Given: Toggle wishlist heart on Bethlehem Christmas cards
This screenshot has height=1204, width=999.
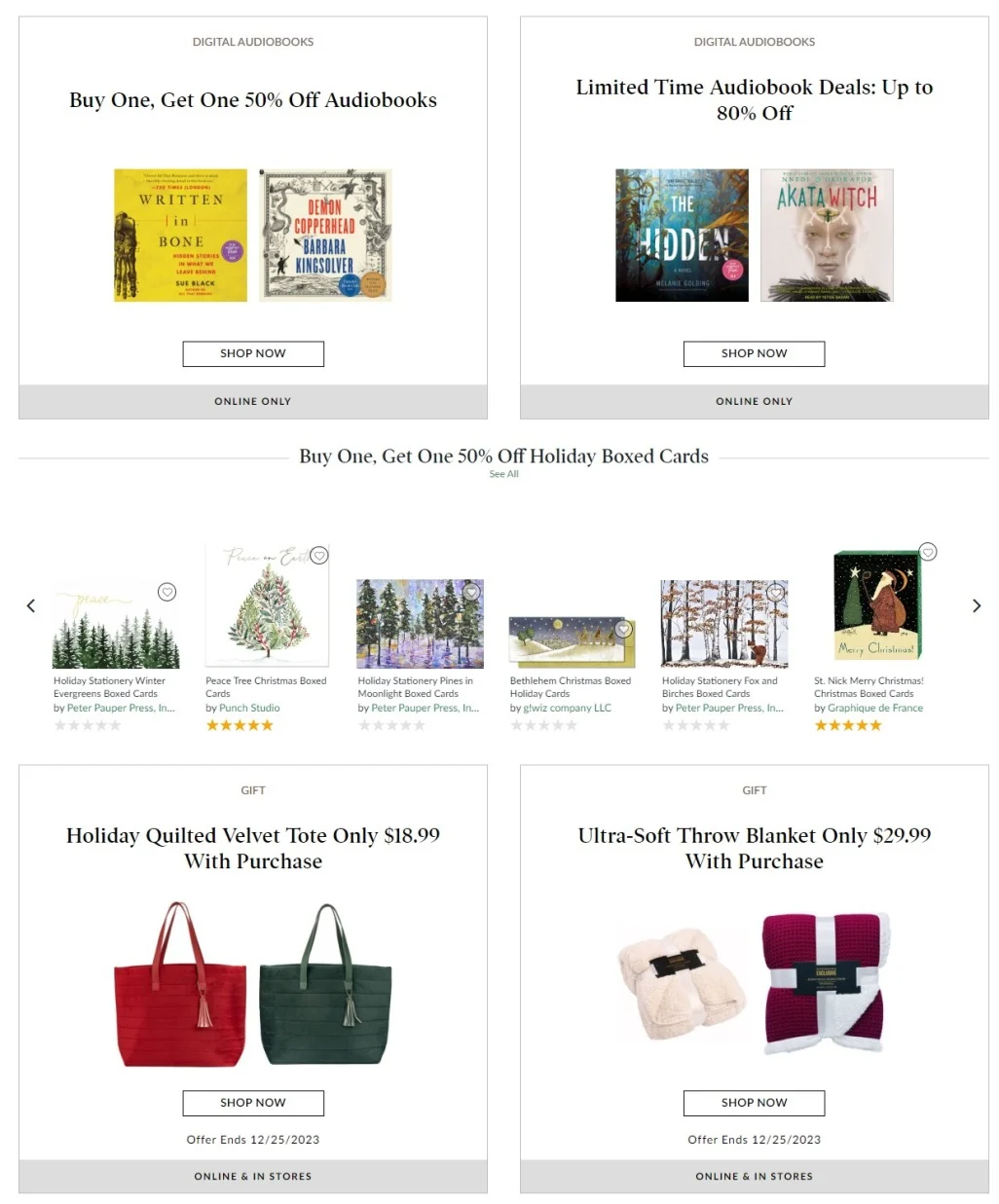Looking at the screenshot, I should [624, 630].
